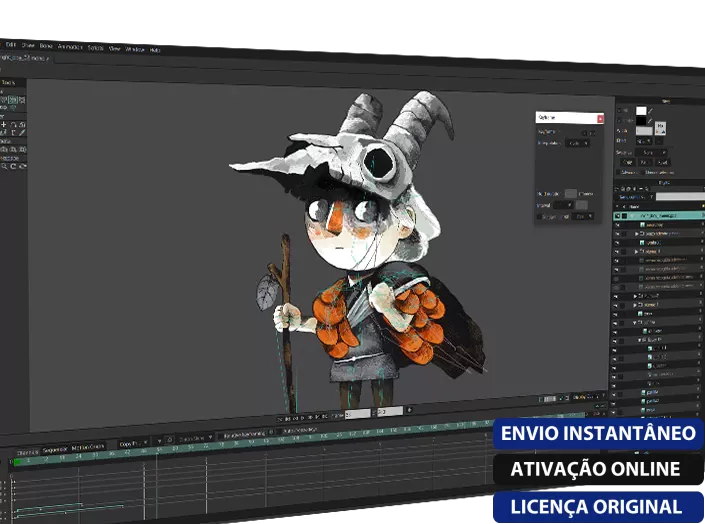The image size is (705, 524).
Task: Open the Draw menu
Action: [28, 45]
